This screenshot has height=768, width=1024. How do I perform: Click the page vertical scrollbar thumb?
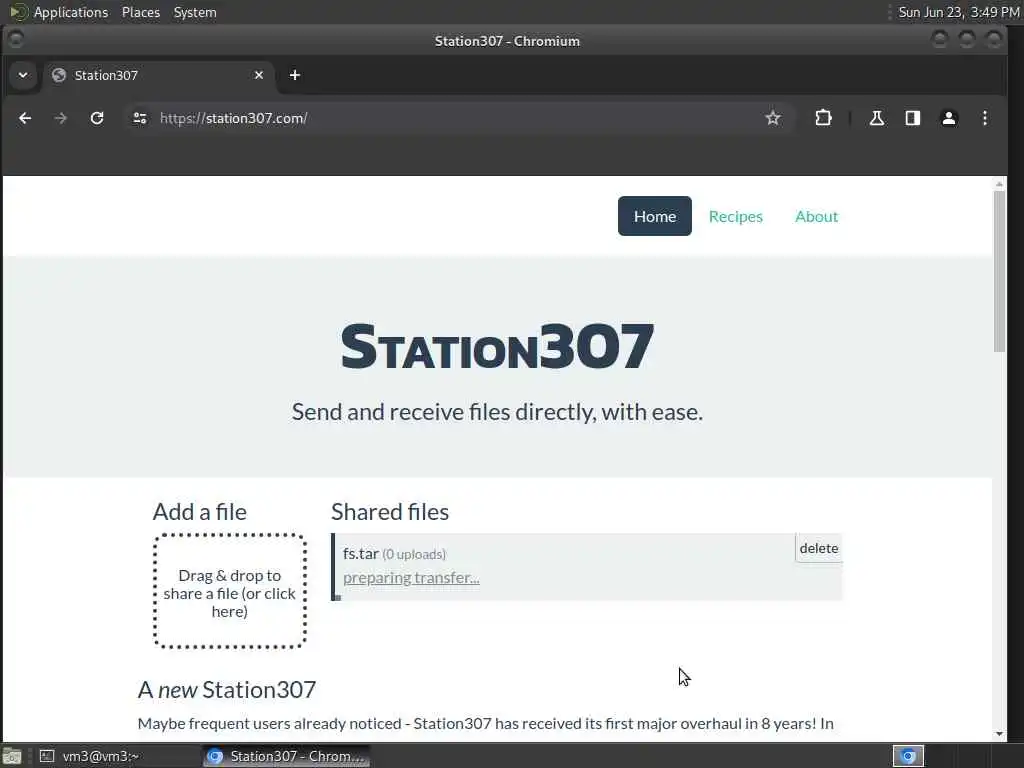tap(999, 271)
